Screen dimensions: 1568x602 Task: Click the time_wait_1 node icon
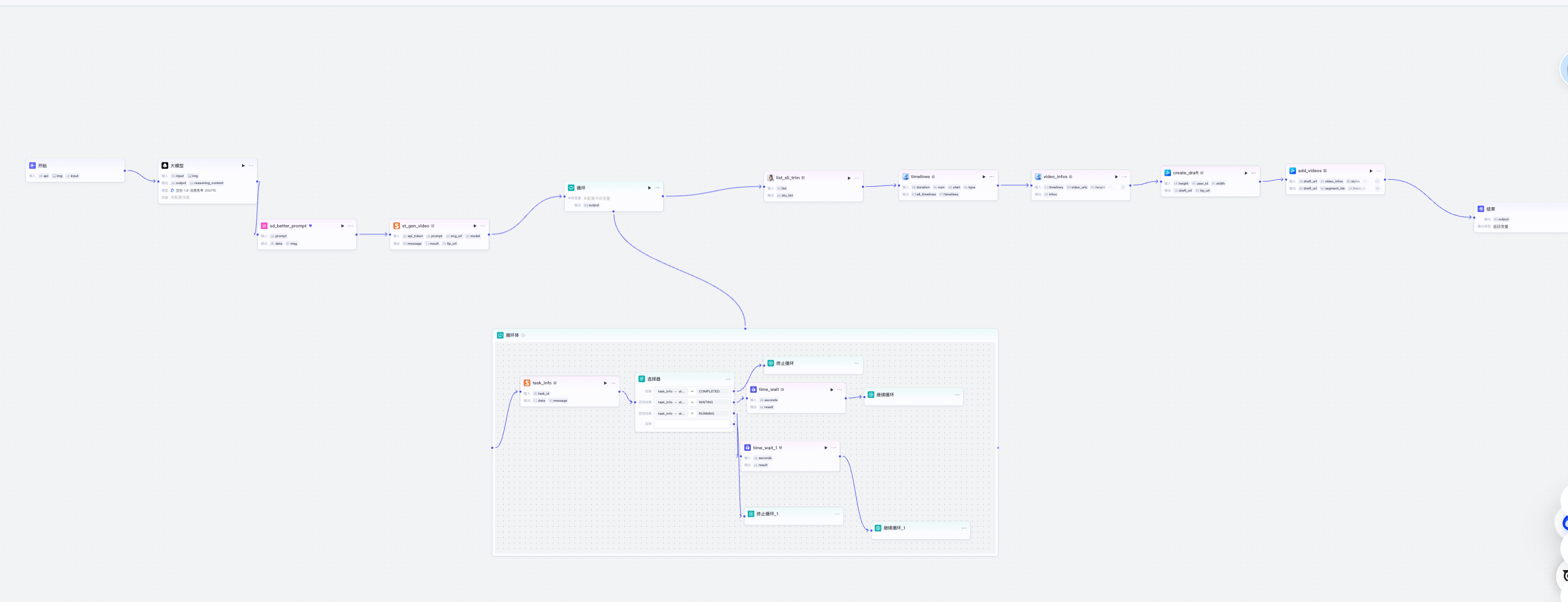tap(748, 447)
